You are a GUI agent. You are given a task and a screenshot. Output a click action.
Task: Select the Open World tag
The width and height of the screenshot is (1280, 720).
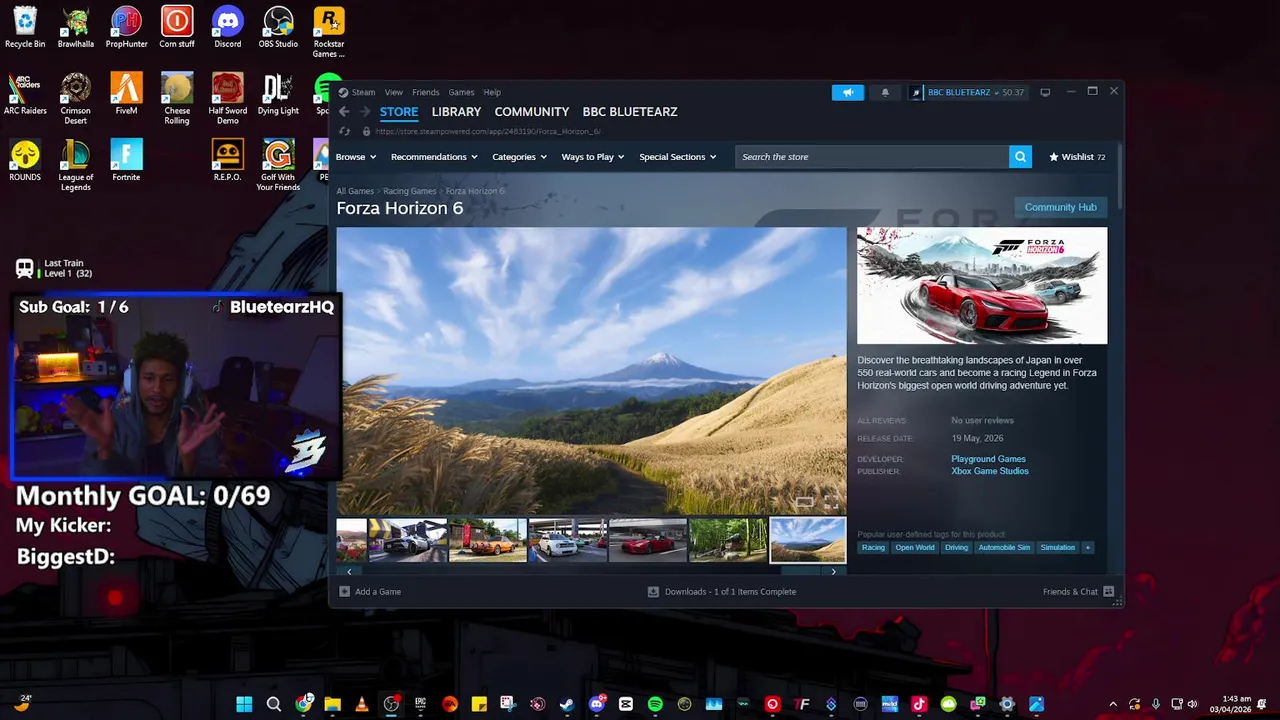[915, 547]
